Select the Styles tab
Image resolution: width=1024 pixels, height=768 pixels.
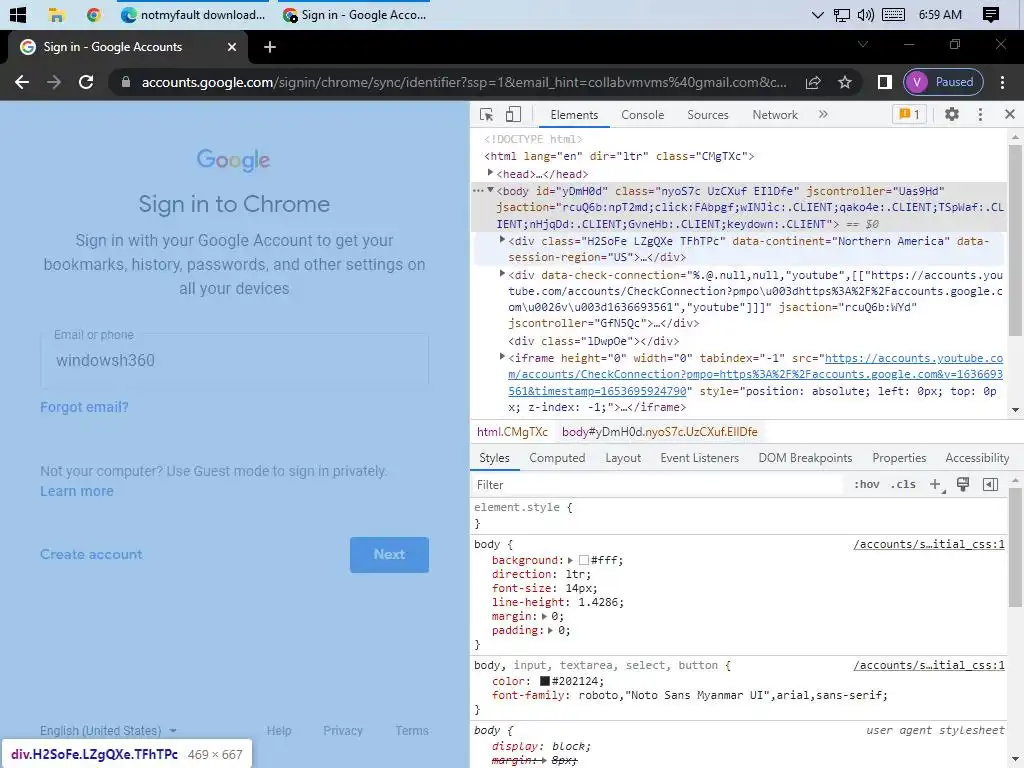tap(494, 458)
